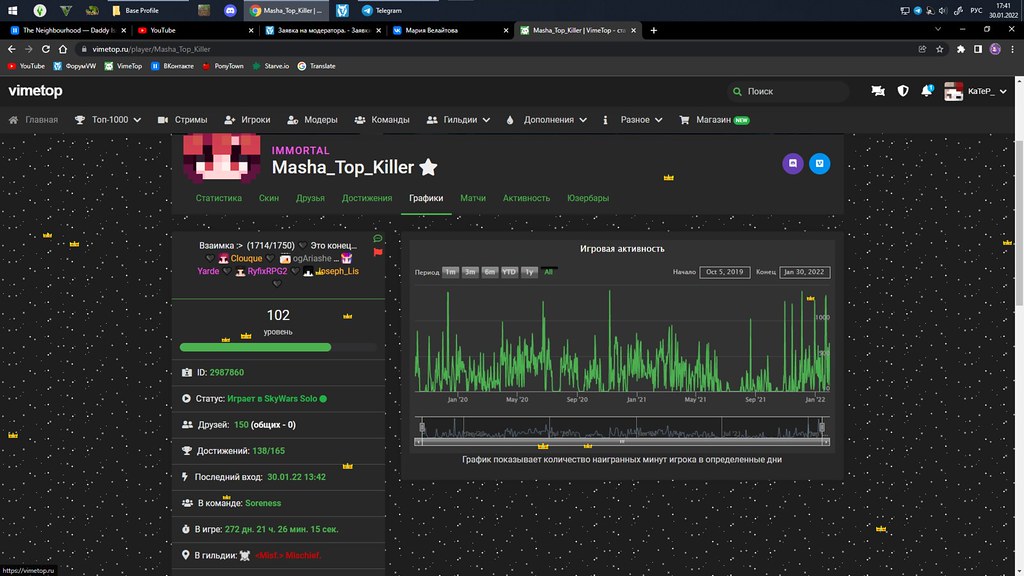
Task: Click the blue VK profile button
Action: tap(820, 163)
